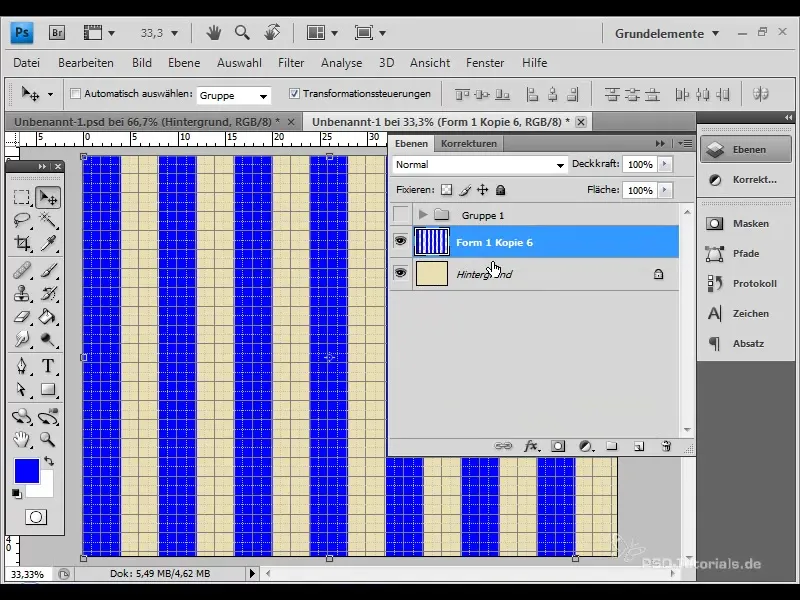Select the Brush tool
Screen dimensions: 800x600
tap(48, 270)
